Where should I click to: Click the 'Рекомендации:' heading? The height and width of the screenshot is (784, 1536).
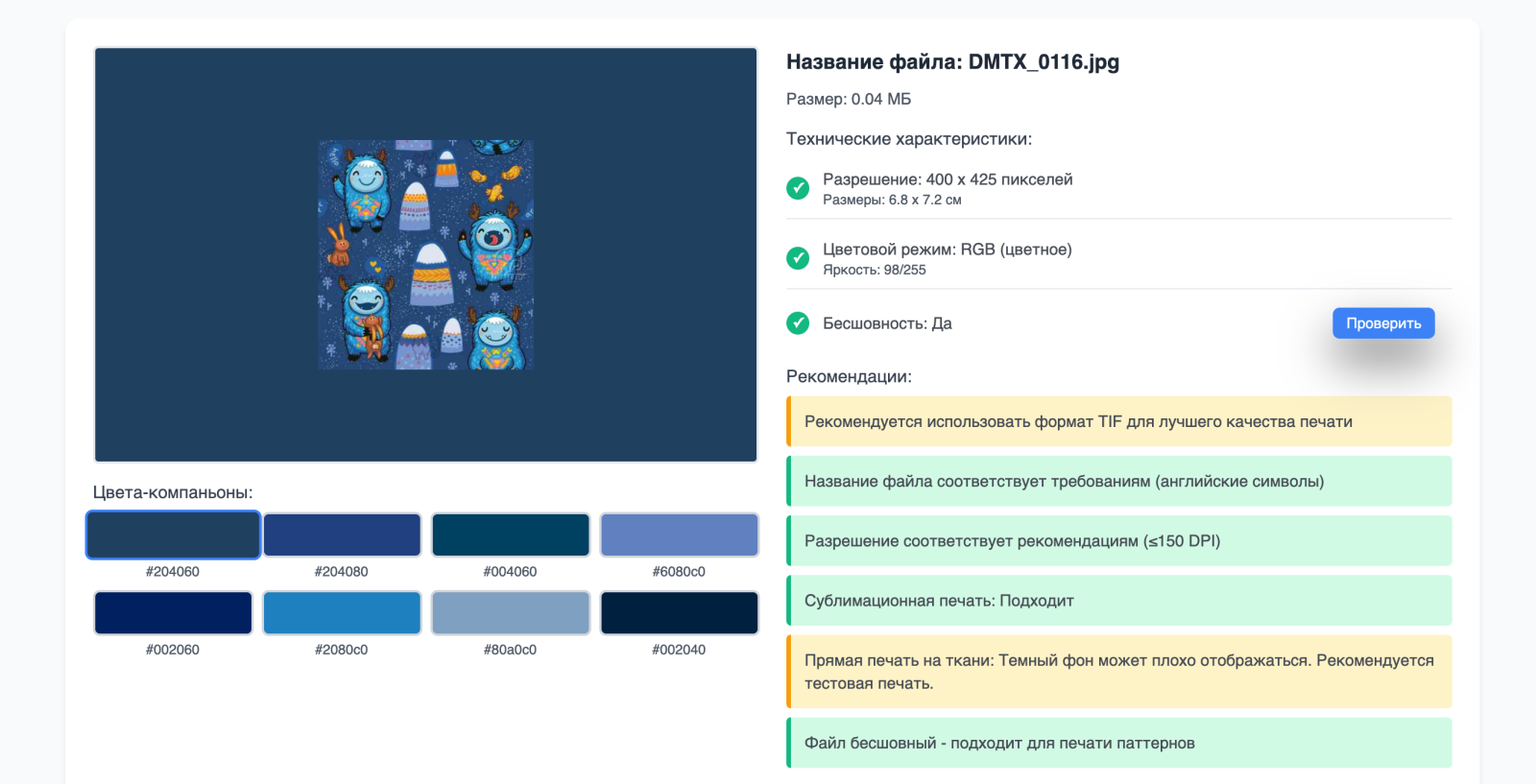pyautogui.click(x=849, y=376)
